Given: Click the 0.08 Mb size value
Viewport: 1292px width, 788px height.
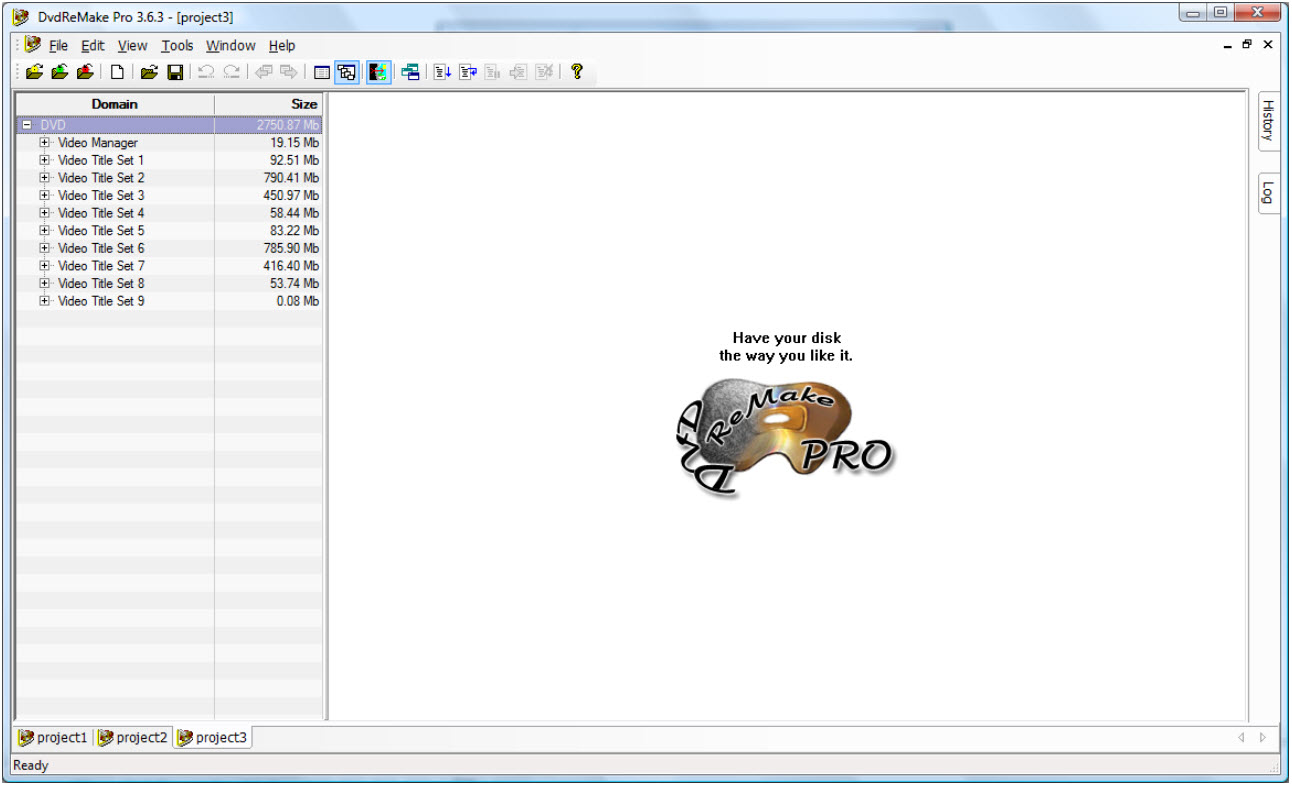Looking at the screenshot, I should click(298, 301).
